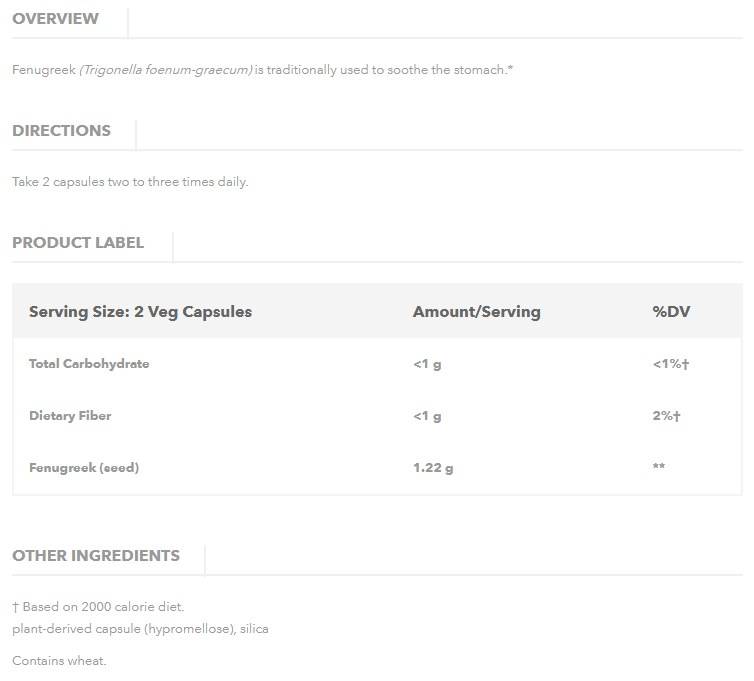This screenshot has height=681, width=754.
Task: Click the OVERVIEW section heading
Action: coord(56,18)
